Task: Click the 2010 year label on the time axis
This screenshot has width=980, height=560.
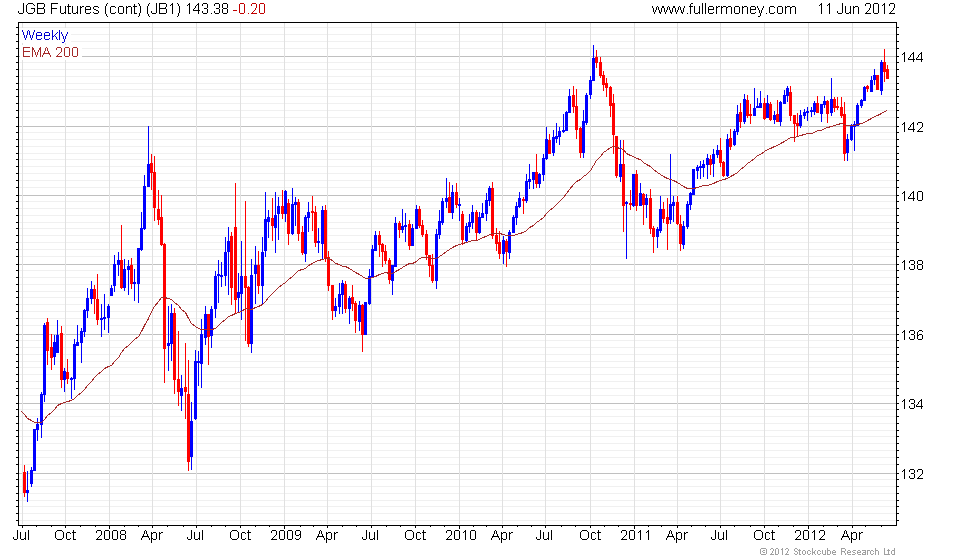Action: coord(461,536)
